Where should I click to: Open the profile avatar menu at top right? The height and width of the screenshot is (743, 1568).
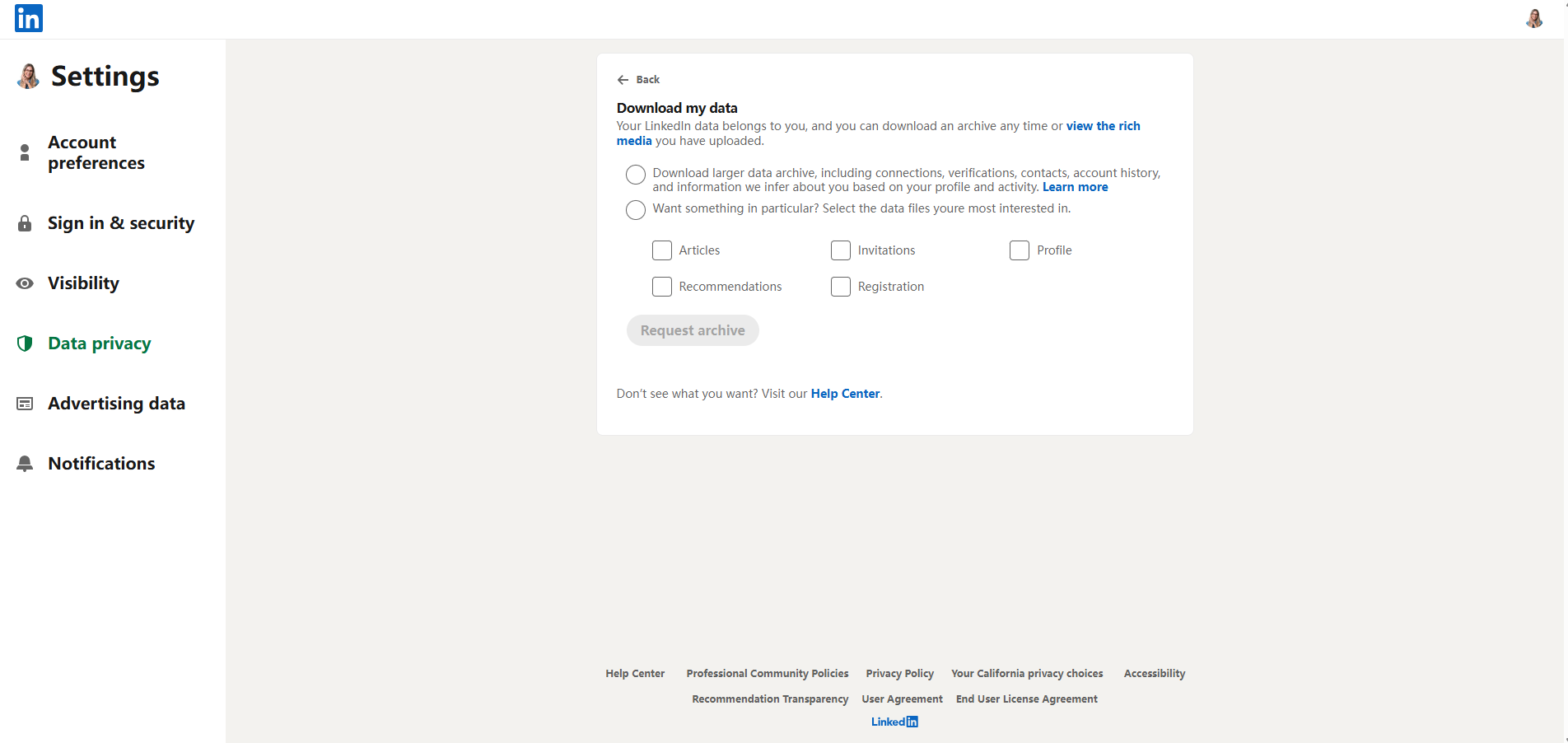coord(1534,18)
